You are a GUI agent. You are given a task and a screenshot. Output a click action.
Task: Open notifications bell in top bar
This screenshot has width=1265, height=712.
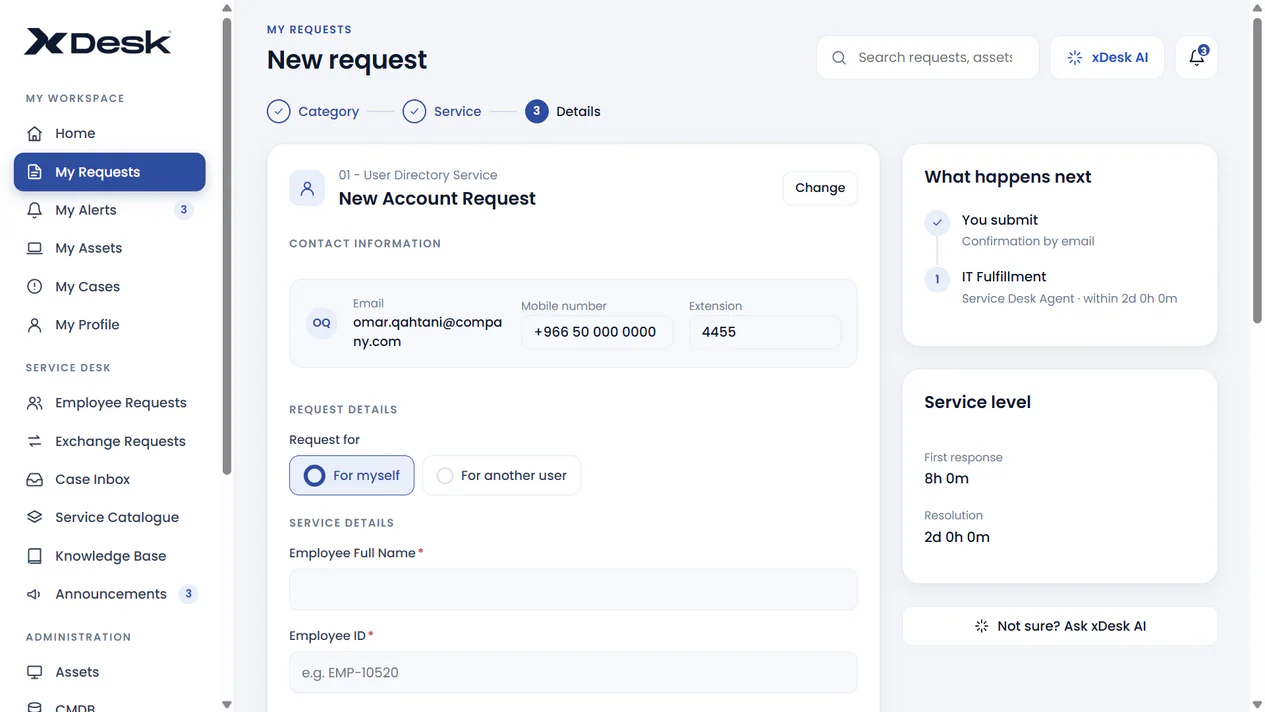[1196, 58]
